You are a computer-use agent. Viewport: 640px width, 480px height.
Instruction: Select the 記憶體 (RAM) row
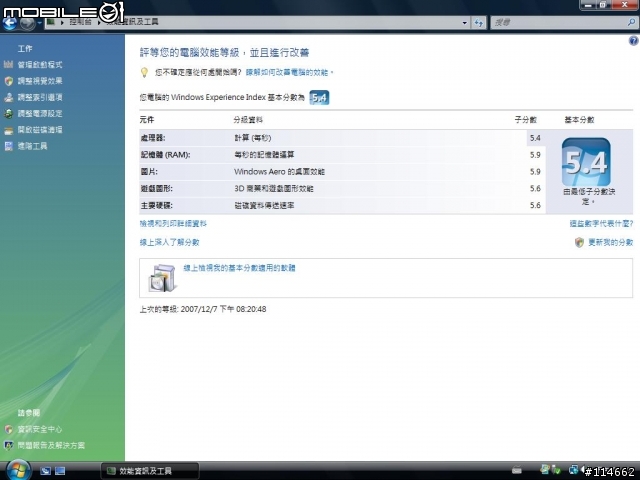pos(342,155)
